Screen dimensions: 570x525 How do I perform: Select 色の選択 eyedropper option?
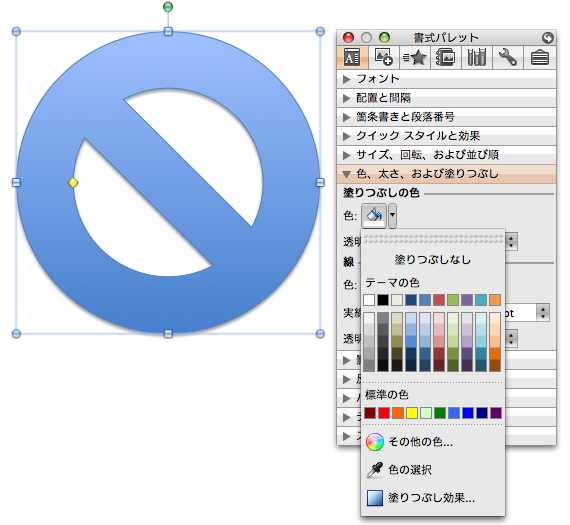[410, 470]
